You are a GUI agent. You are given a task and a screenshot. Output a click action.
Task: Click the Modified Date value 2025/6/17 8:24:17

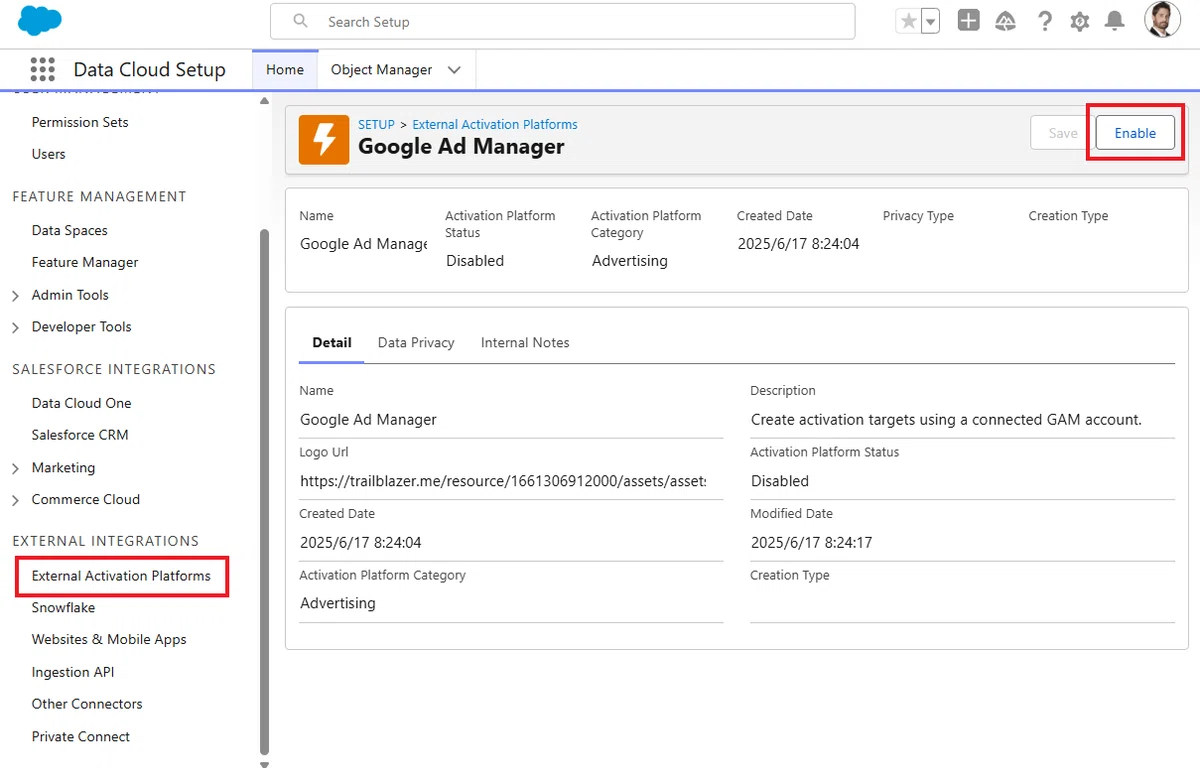[811, 543]
